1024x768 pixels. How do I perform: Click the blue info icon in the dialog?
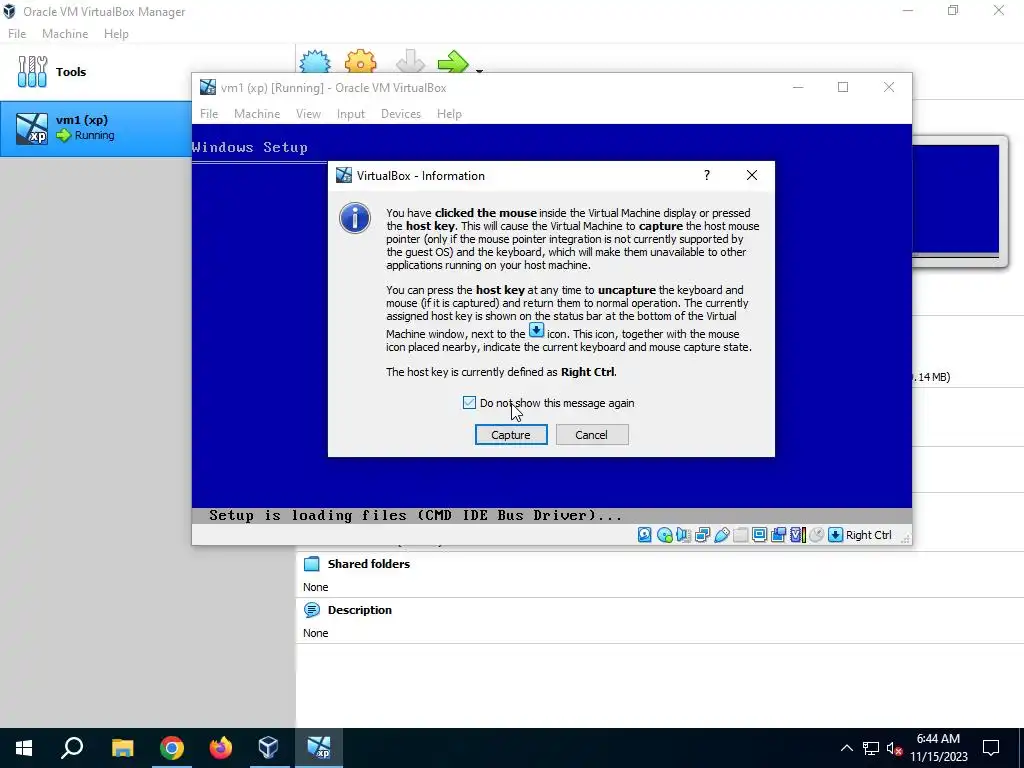point(355,218)
